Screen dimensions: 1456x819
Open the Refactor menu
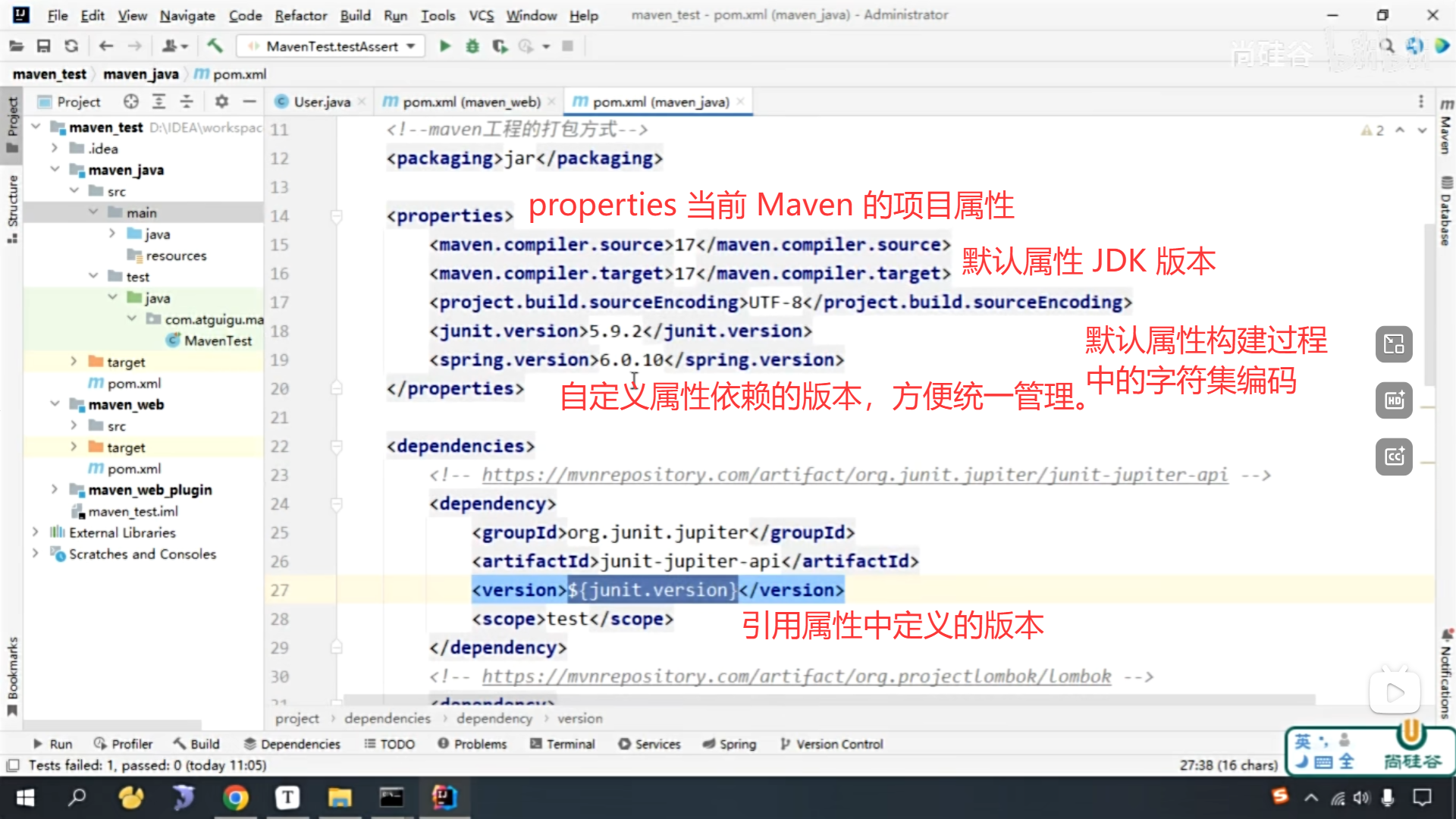point(300,15)
